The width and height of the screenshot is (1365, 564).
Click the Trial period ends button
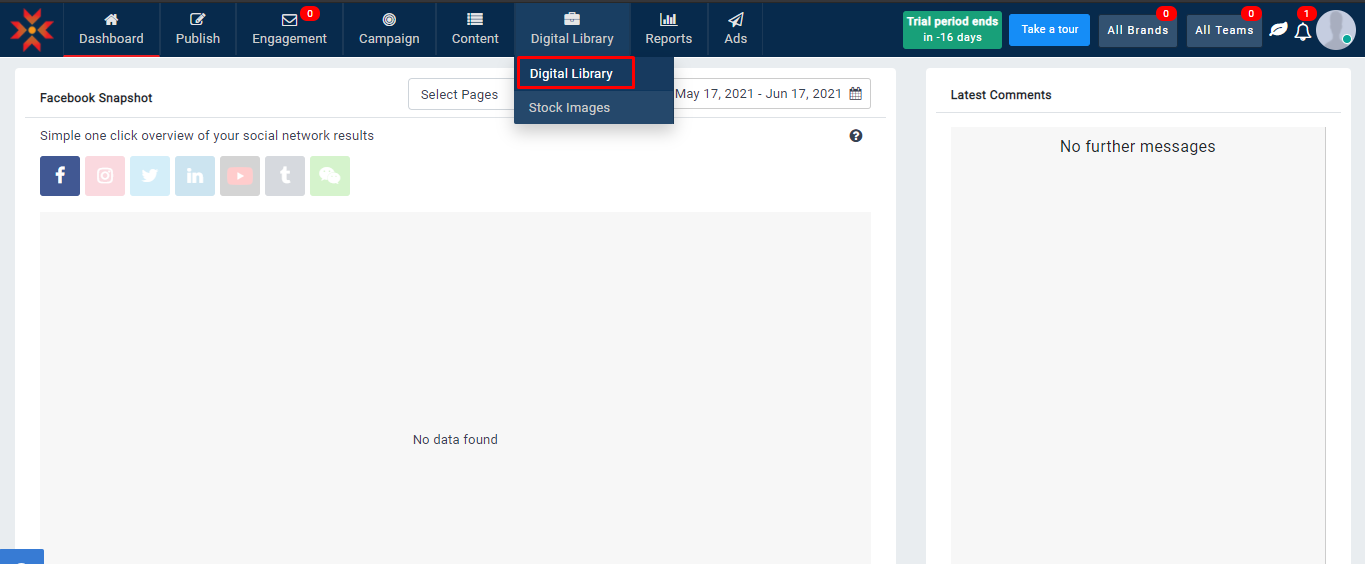[x=952, y=30]
